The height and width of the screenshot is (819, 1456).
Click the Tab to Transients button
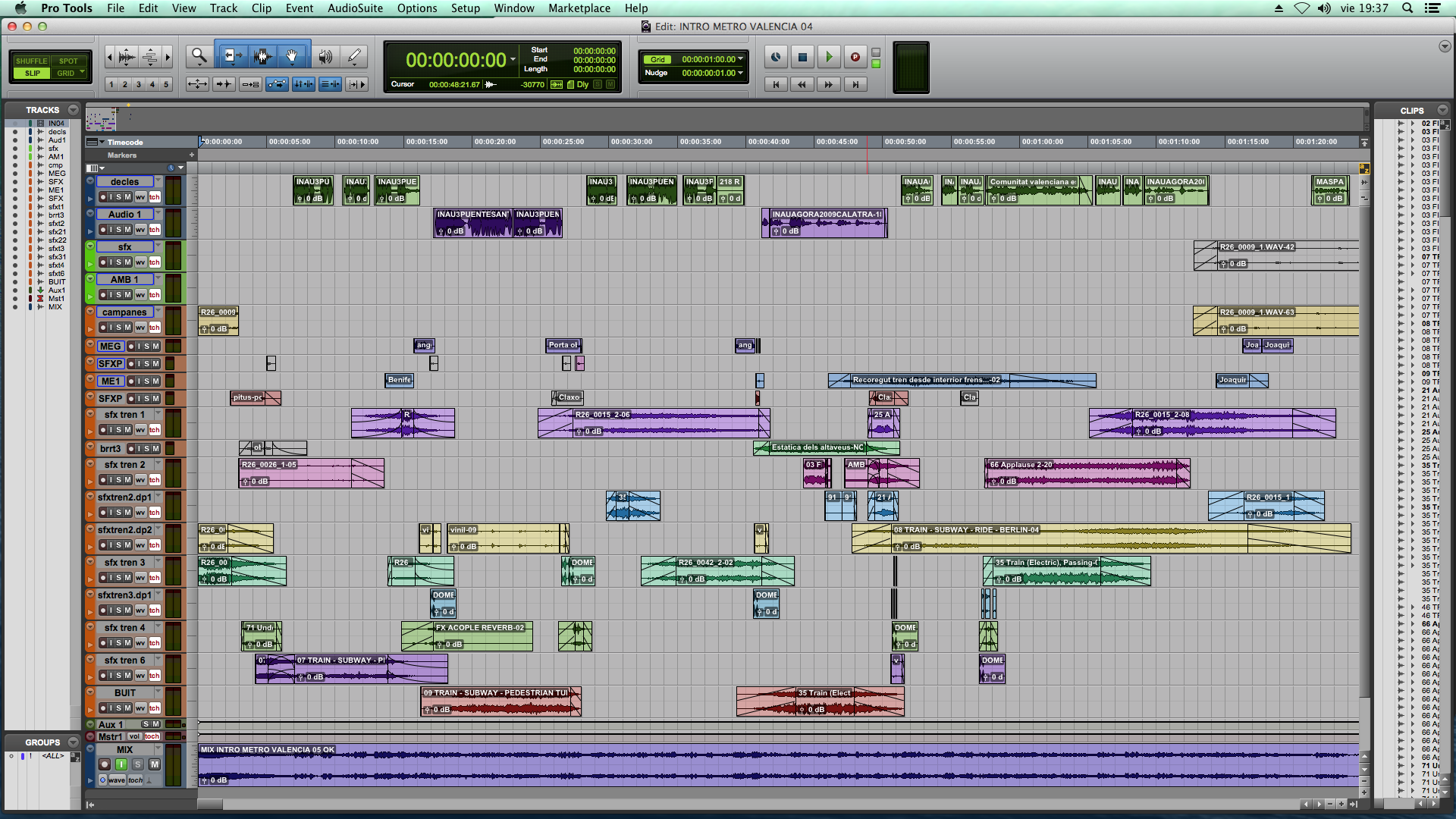point(224,84)
